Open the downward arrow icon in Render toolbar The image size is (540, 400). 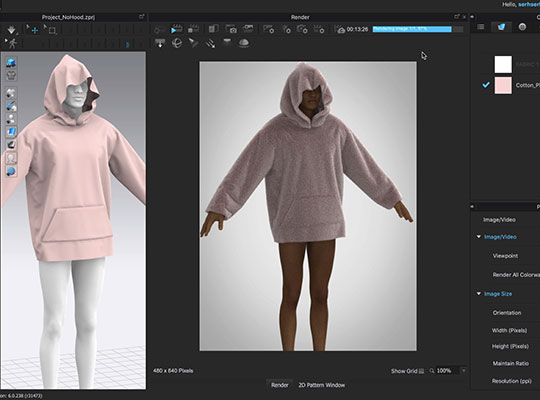160,43
